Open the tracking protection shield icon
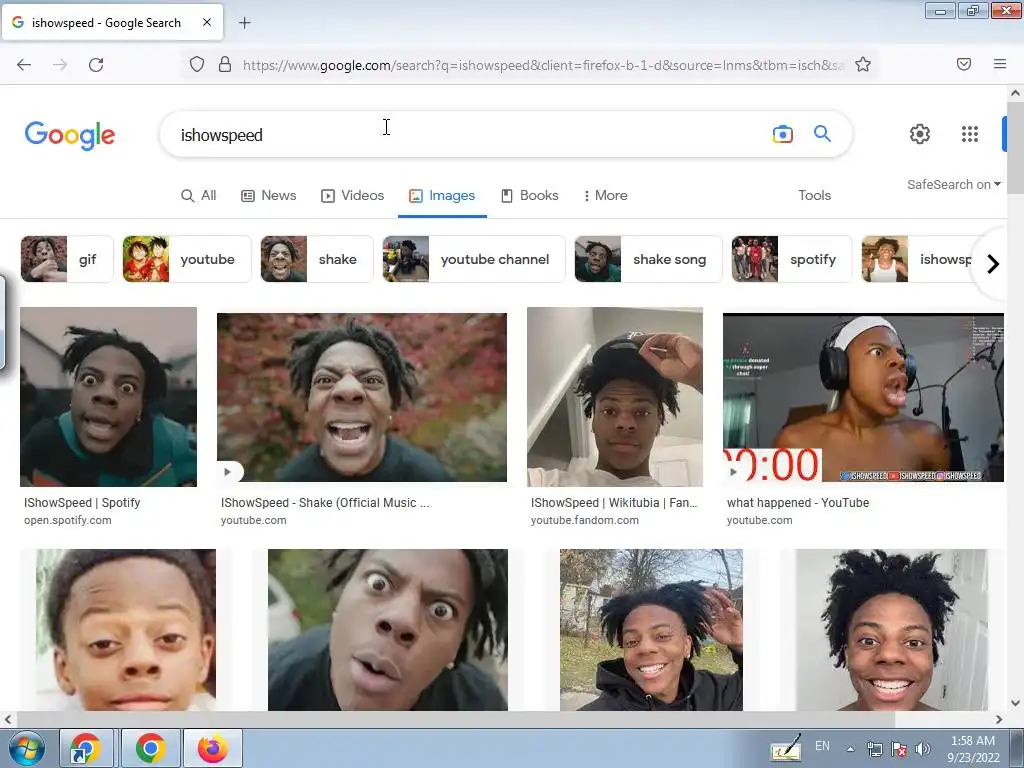This screenshot has height=768, width=1024. pyautogui.click(x=197, y=65)
